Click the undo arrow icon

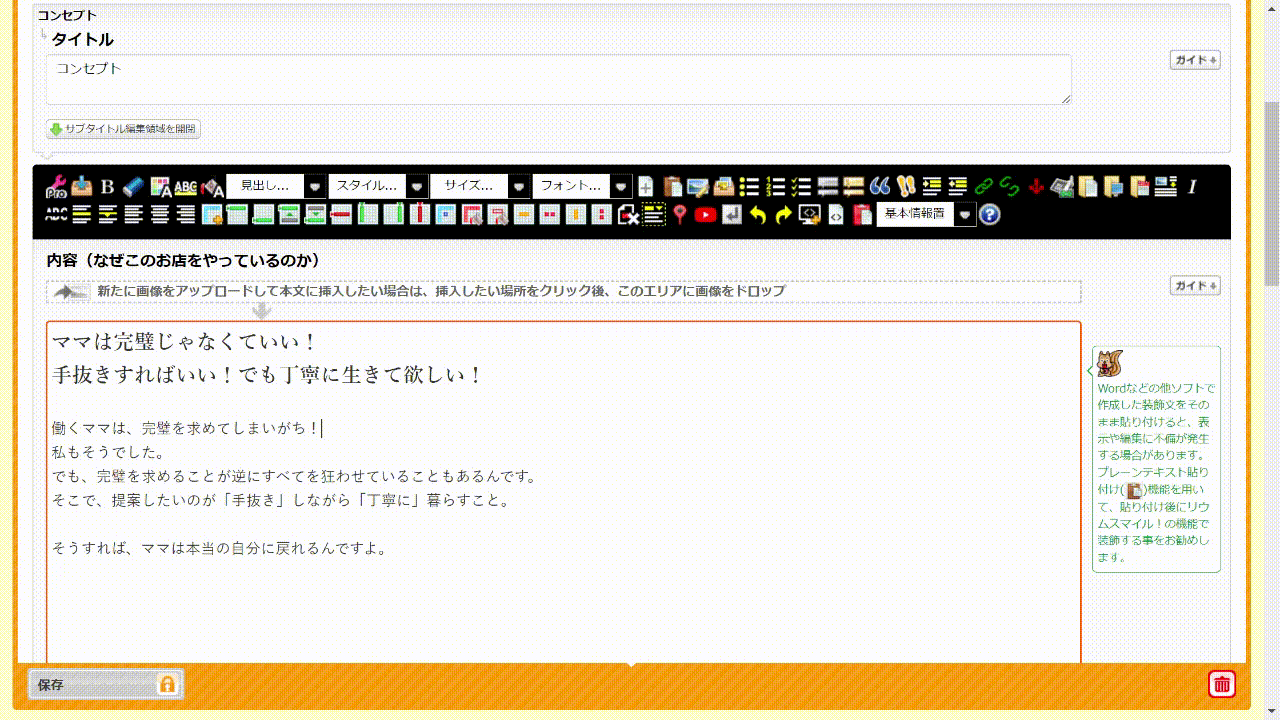pos(758,215)
